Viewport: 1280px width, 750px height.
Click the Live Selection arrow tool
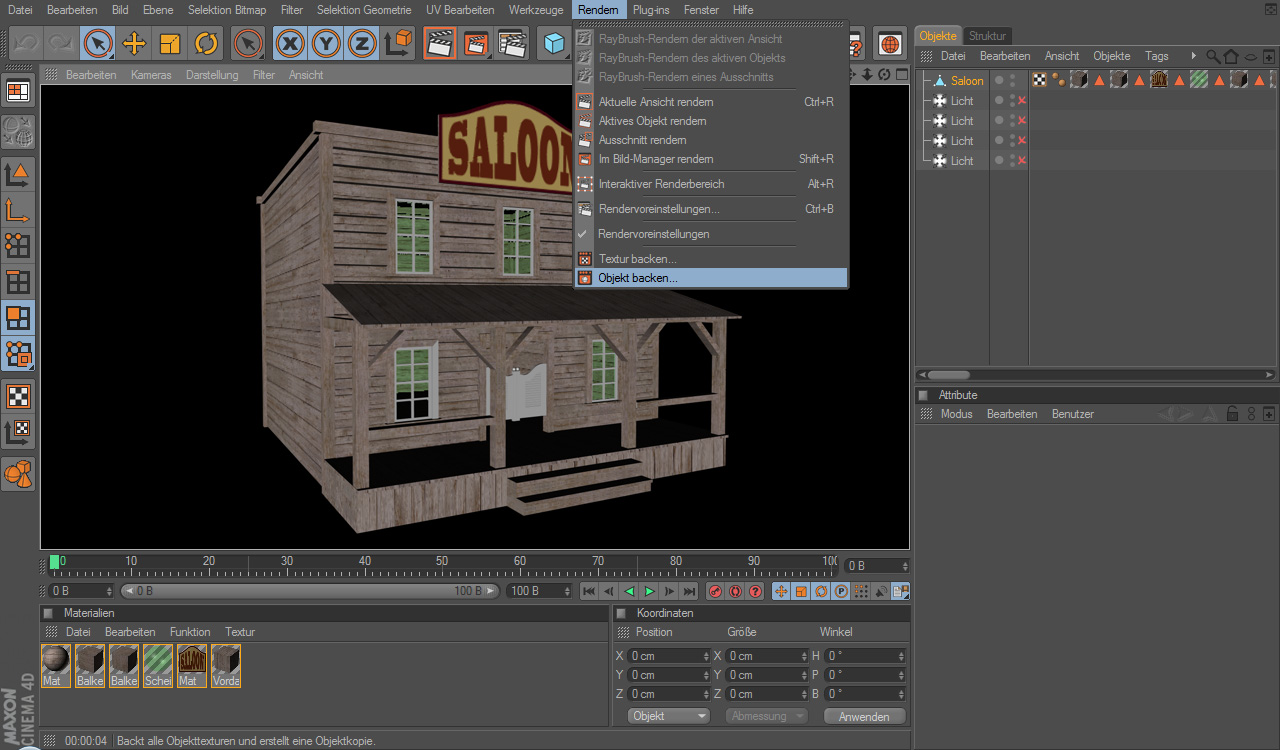click(98, 43)
